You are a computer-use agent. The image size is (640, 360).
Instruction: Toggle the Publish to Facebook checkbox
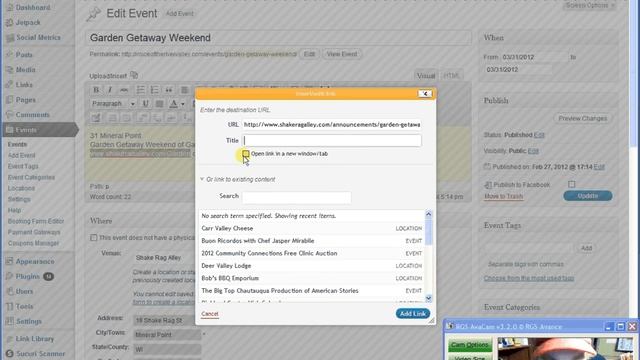571,184
